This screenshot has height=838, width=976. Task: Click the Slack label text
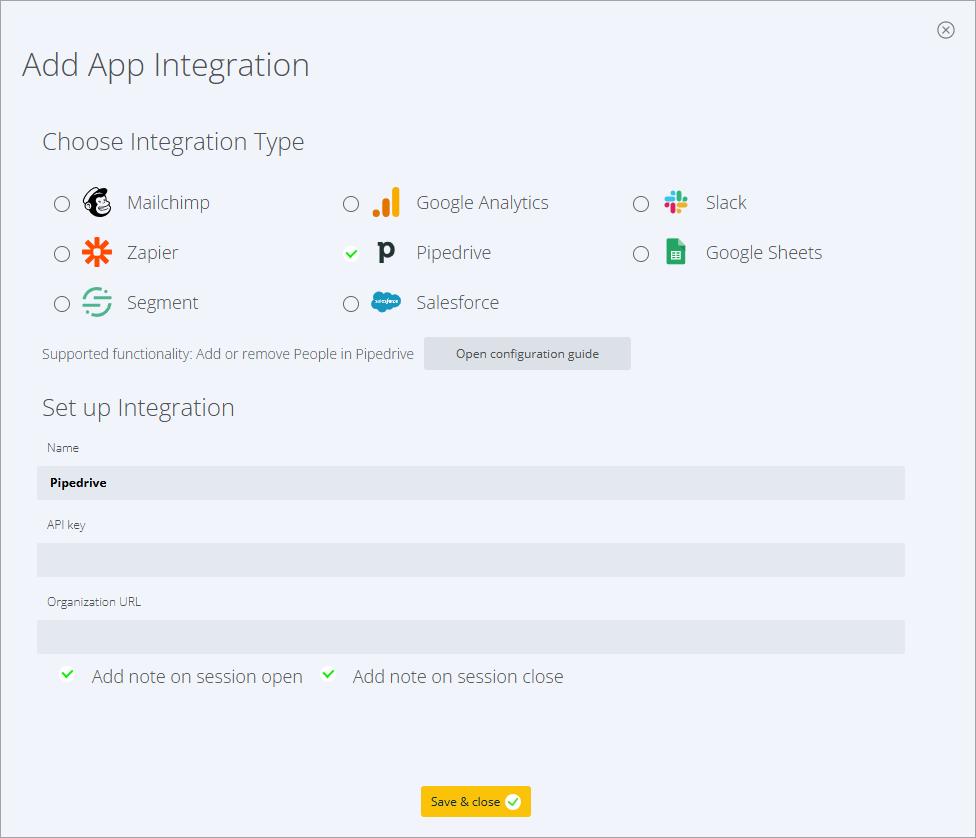click(x=726, y=203)
